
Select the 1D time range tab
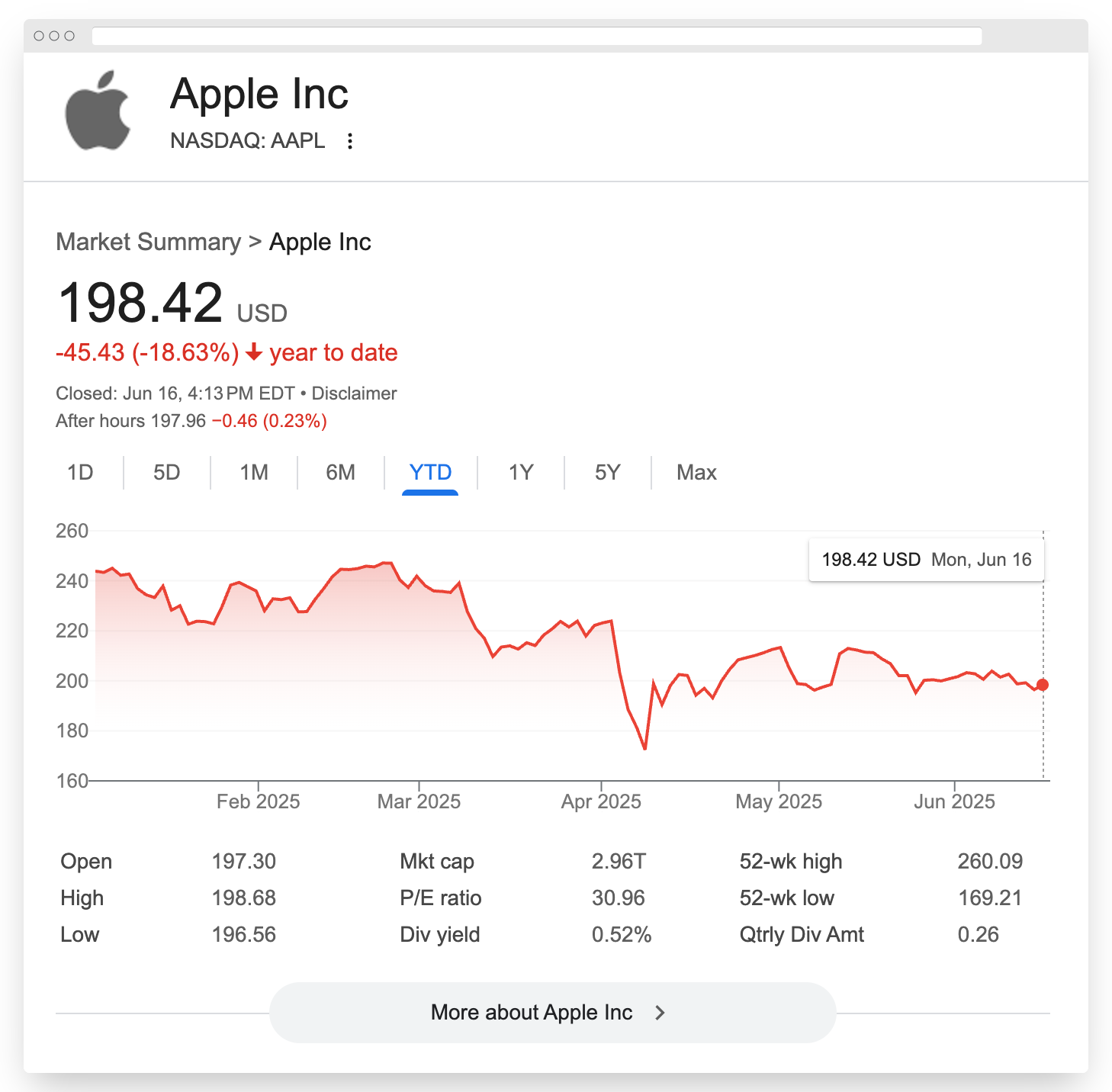point(80,473)
